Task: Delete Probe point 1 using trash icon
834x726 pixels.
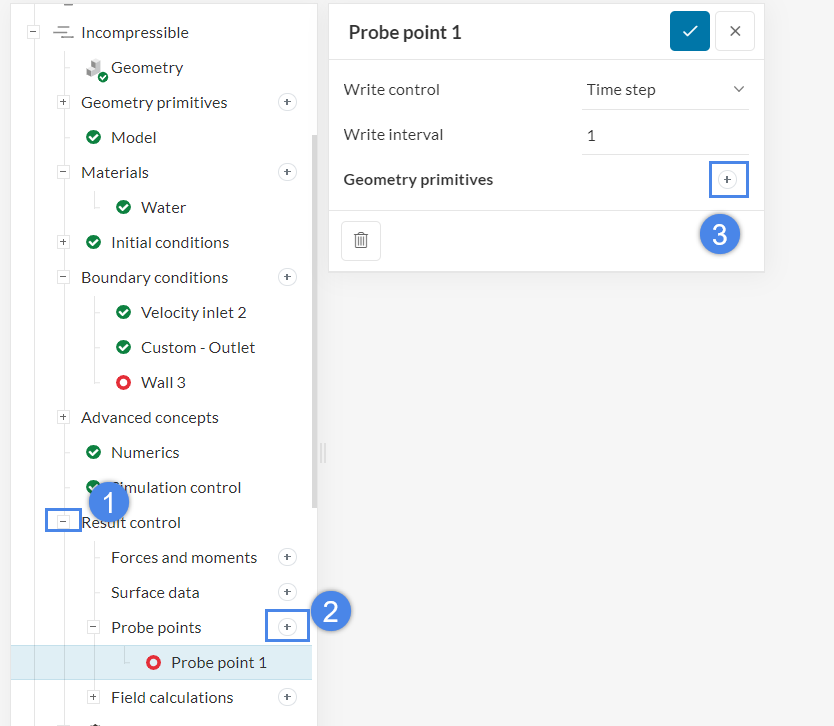Action: (361, 241)
